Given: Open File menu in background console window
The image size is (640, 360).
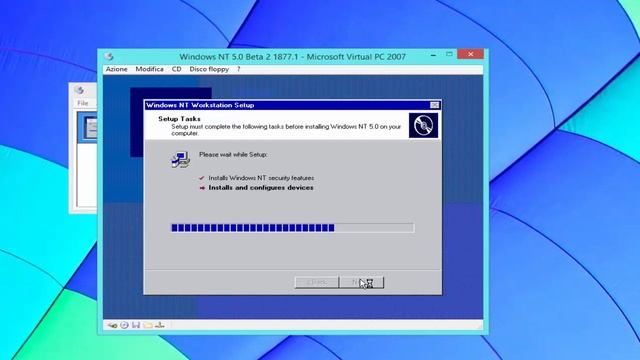Looking at the screenshot, I should [83, 103].
